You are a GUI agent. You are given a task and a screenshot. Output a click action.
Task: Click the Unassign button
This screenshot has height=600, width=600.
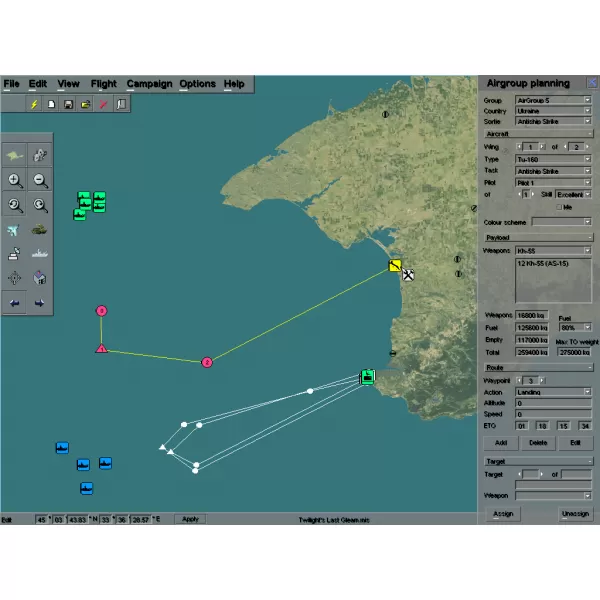[575, 513]
